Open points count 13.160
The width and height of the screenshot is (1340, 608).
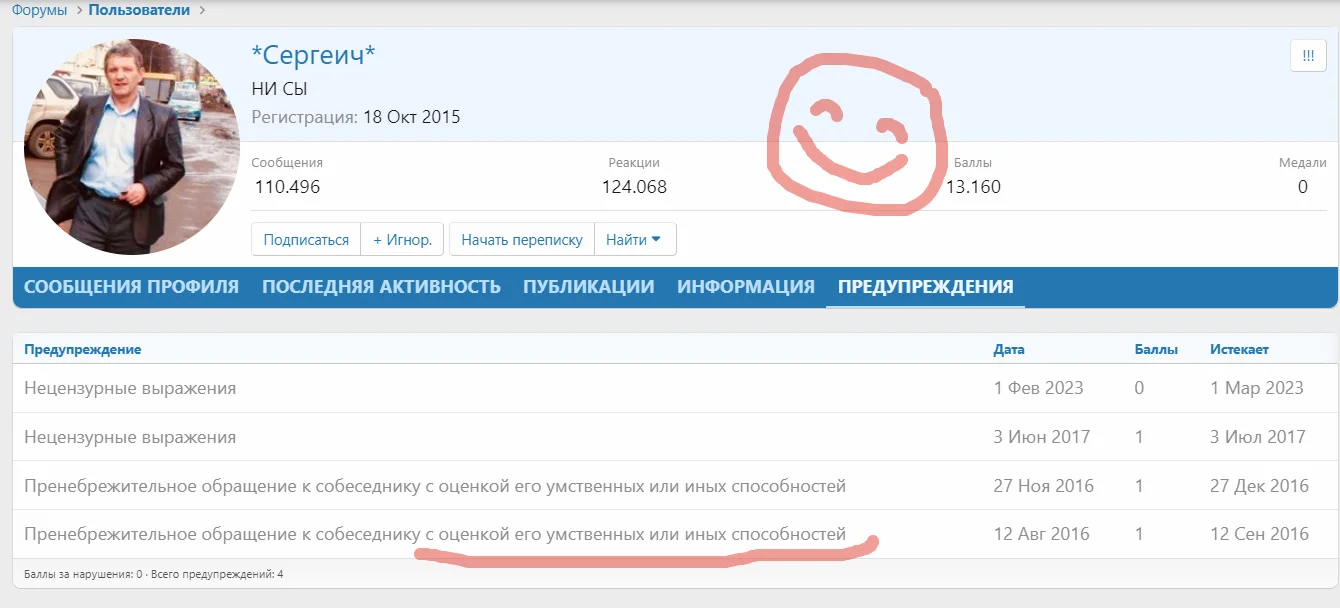pos(973,187)
